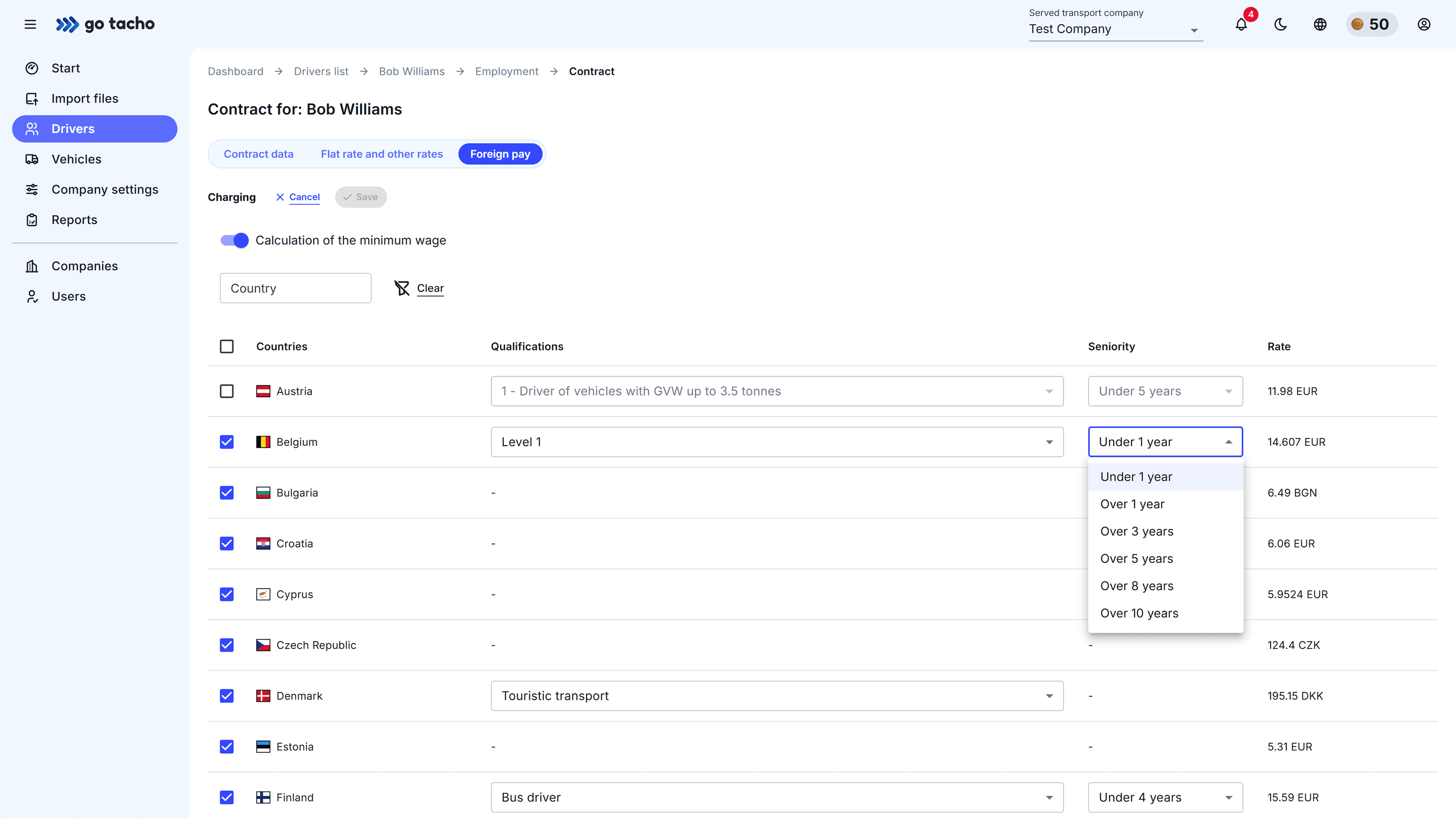Click the Vehicles truck icon

[x=32, y=159]
